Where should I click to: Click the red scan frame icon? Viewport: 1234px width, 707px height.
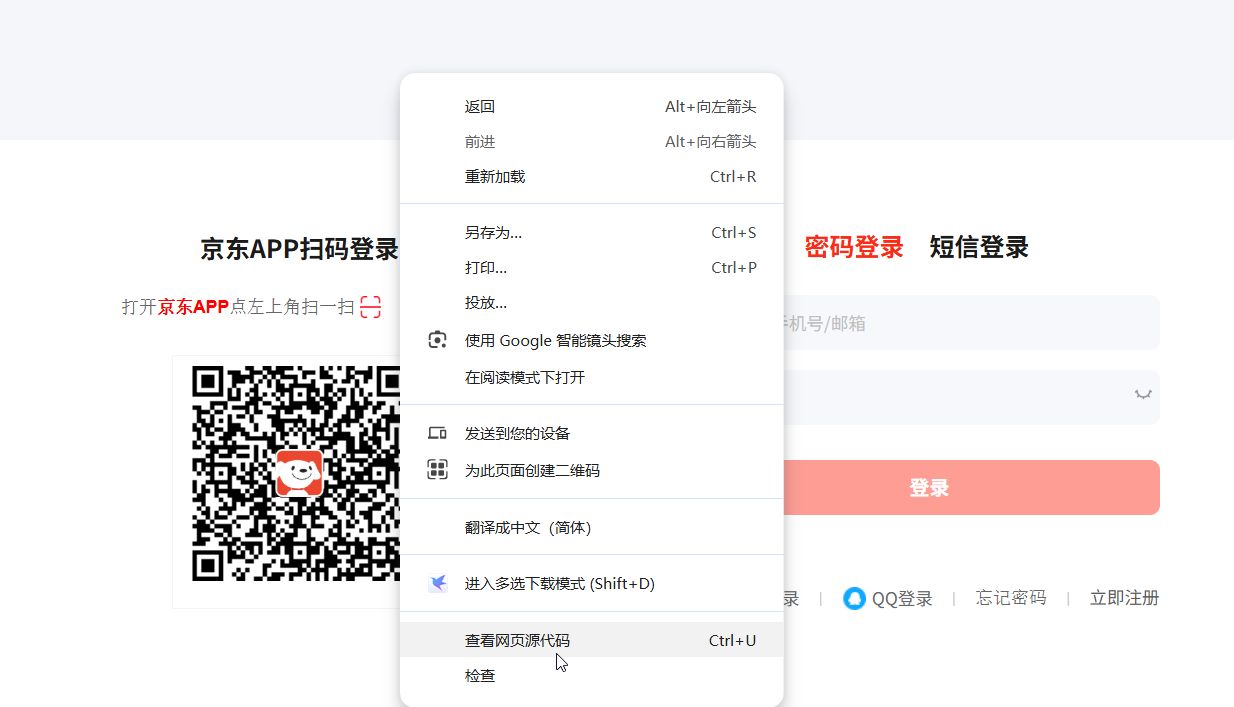pos(371,307)
